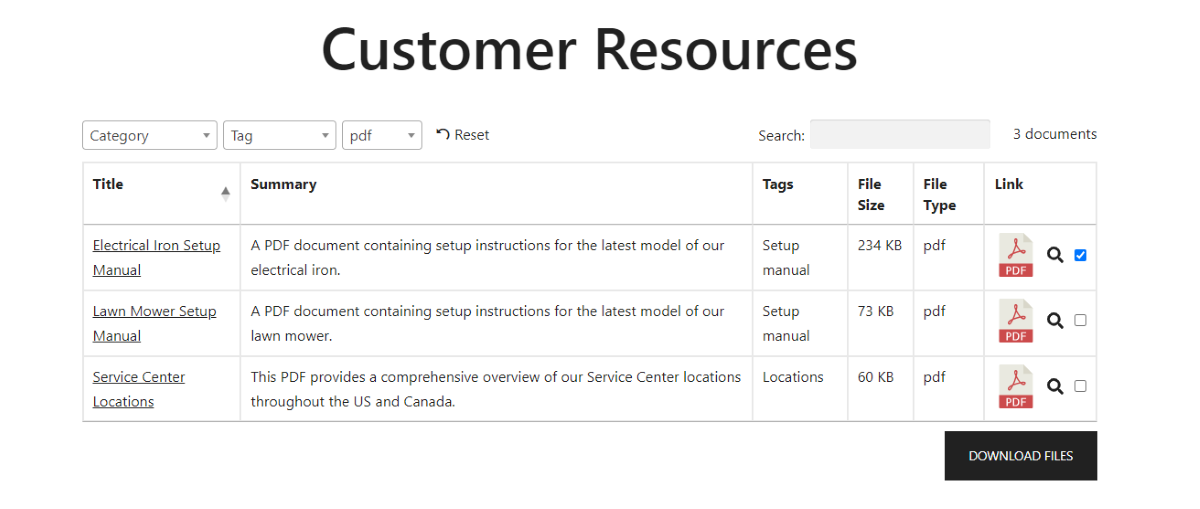Click the sort arrow in Title column
1200x509 pixels.
[x=226, y=193]
